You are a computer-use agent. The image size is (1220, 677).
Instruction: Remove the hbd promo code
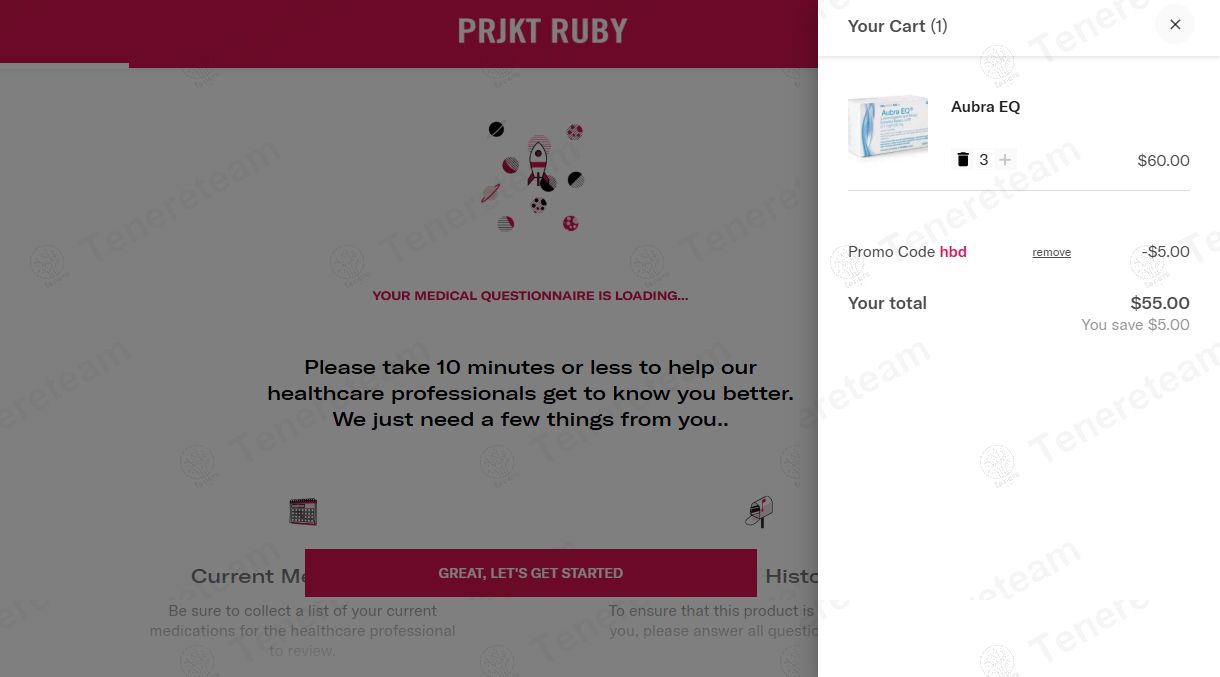click(1051, 253)
